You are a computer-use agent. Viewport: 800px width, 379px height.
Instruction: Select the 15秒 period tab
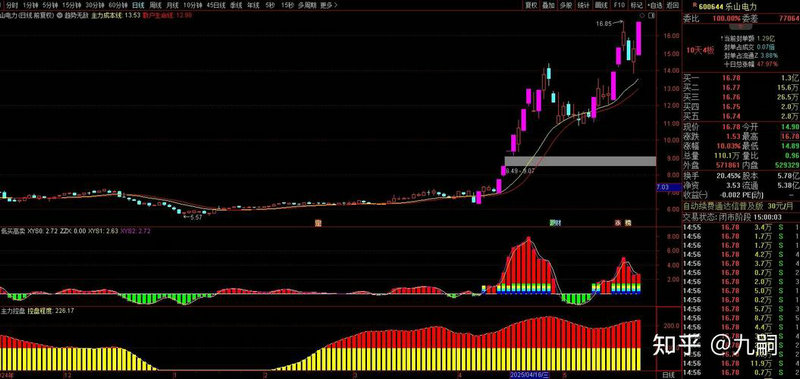pyautogui.click(x=287, y=5)
